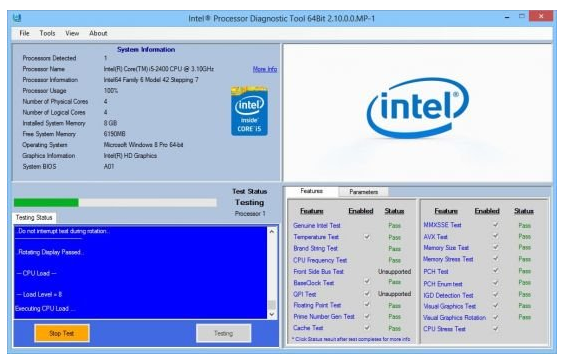Maximize the Processor Diagnostic Tool window
The height and width of the screenshot is (363, 563).
pos(522,17)
